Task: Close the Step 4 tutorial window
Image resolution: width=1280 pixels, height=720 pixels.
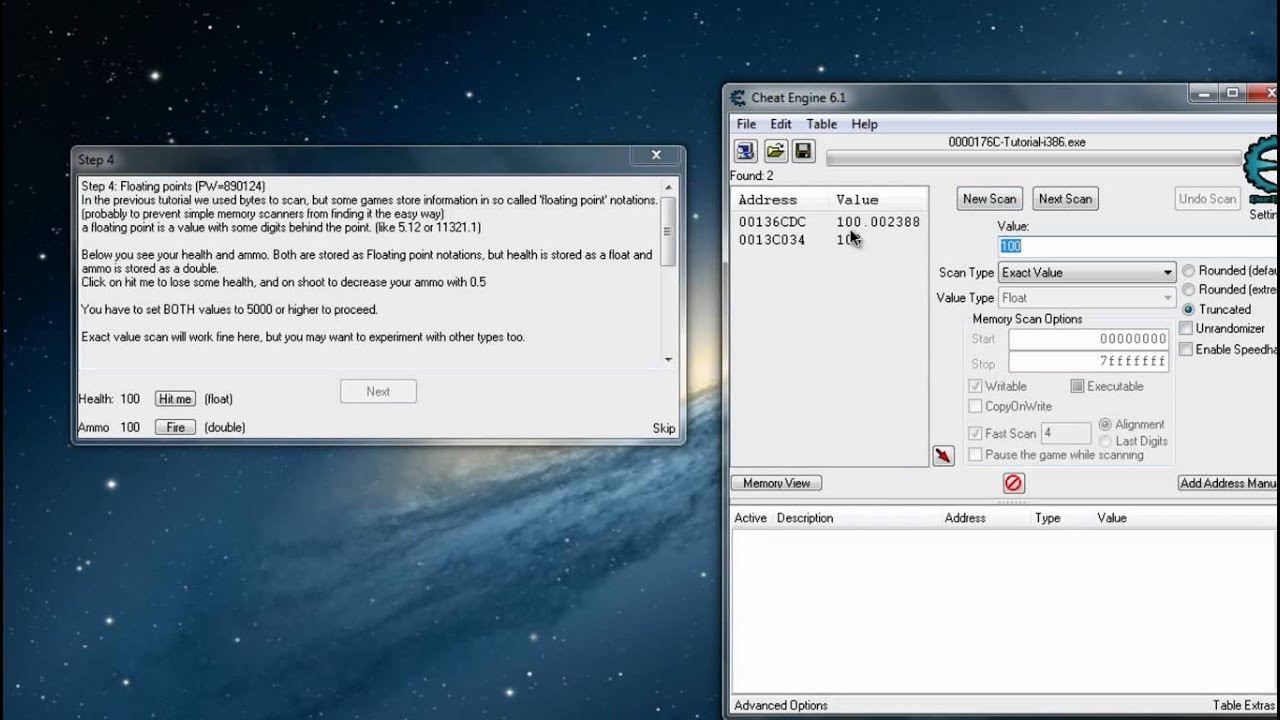Action: 656,155
